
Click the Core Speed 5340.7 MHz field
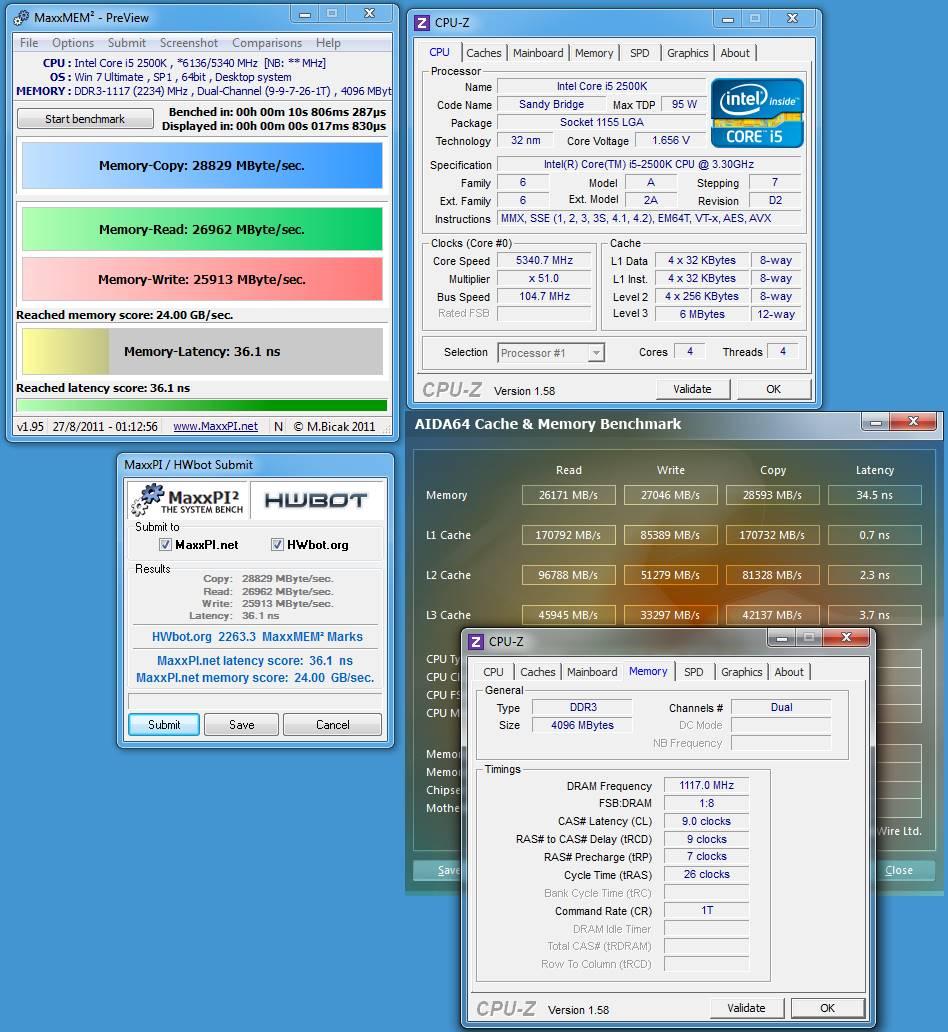[544, 261]
